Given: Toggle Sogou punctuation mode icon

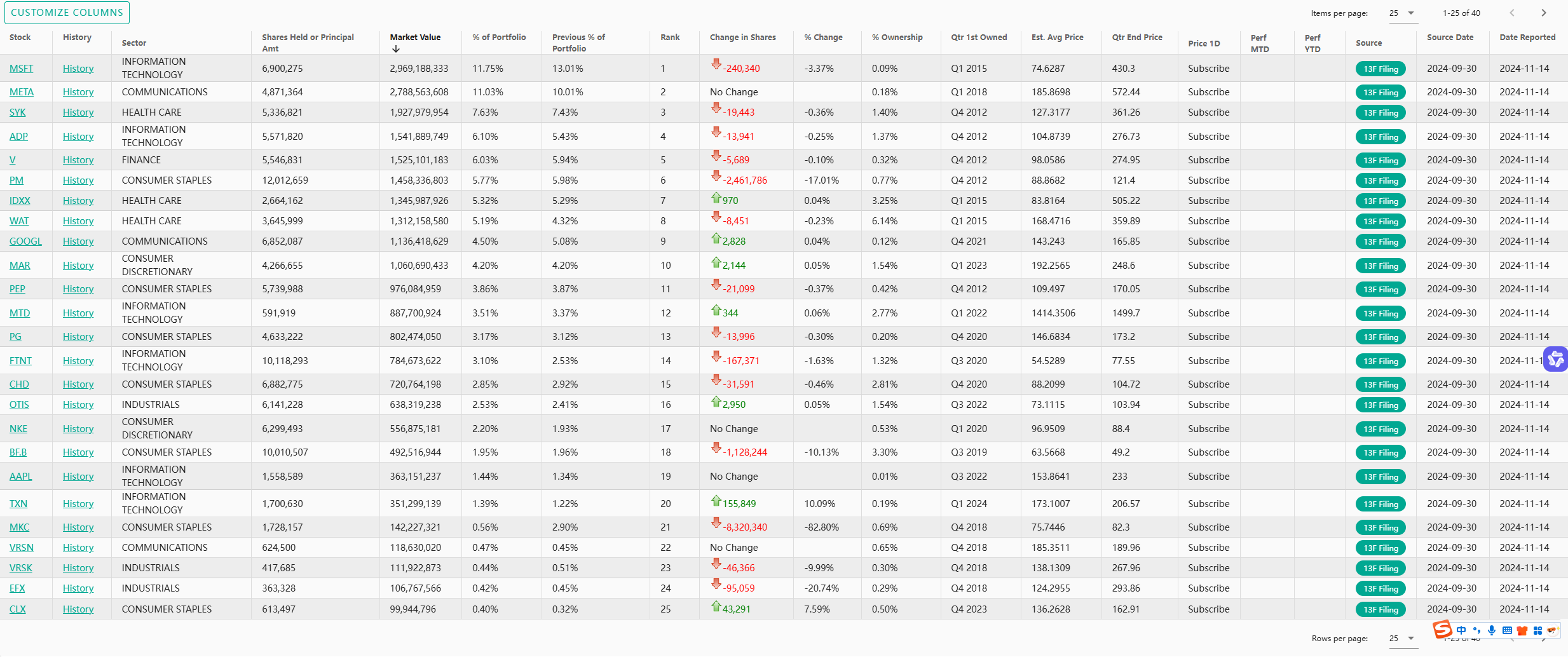Looking at the screenshot, I should pyautogui.click(x=1476, y=630).
